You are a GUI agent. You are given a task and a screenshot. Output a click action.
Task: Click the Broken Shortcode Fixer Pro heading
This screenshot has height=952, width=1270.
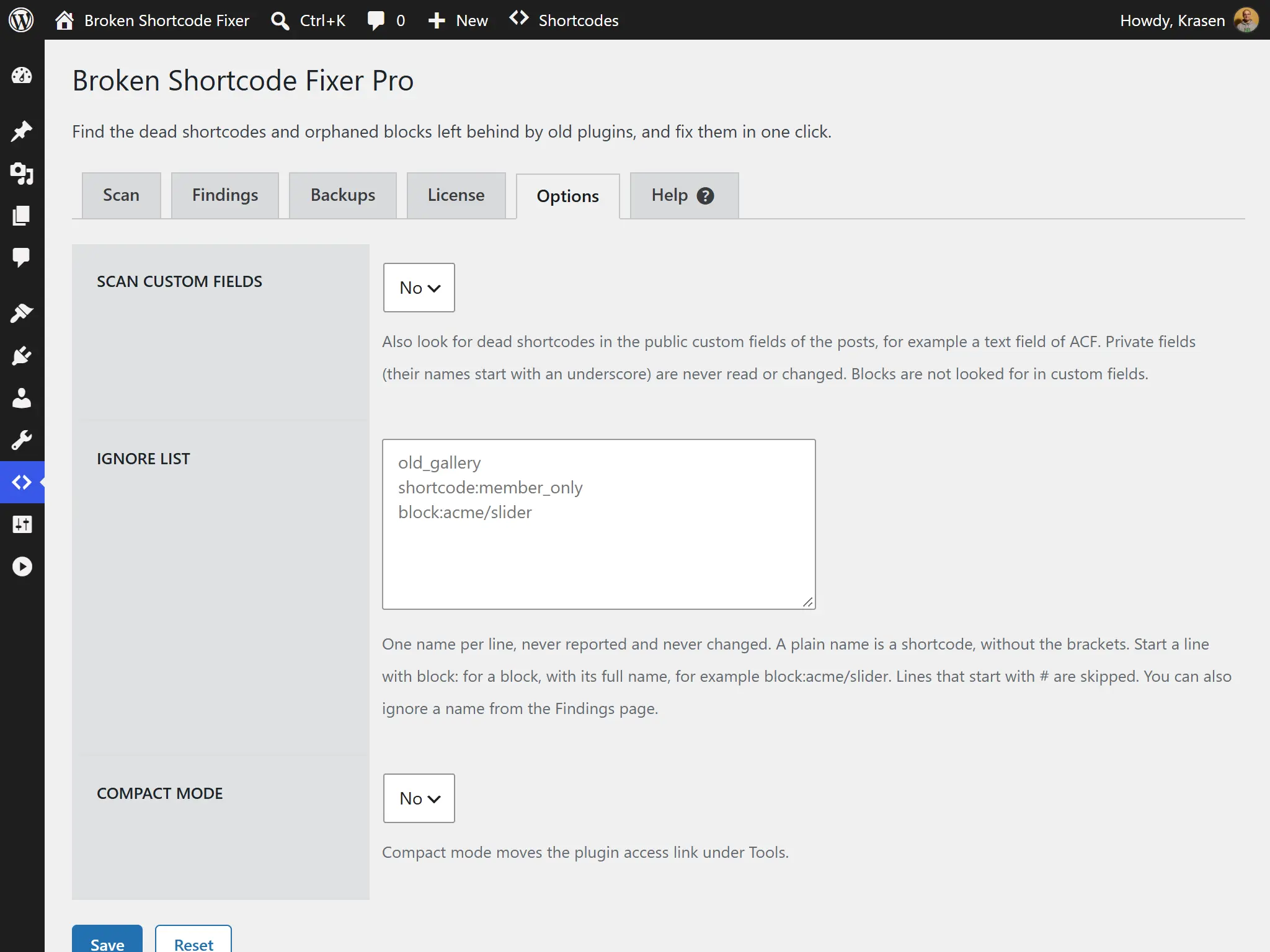coord(243,81)
